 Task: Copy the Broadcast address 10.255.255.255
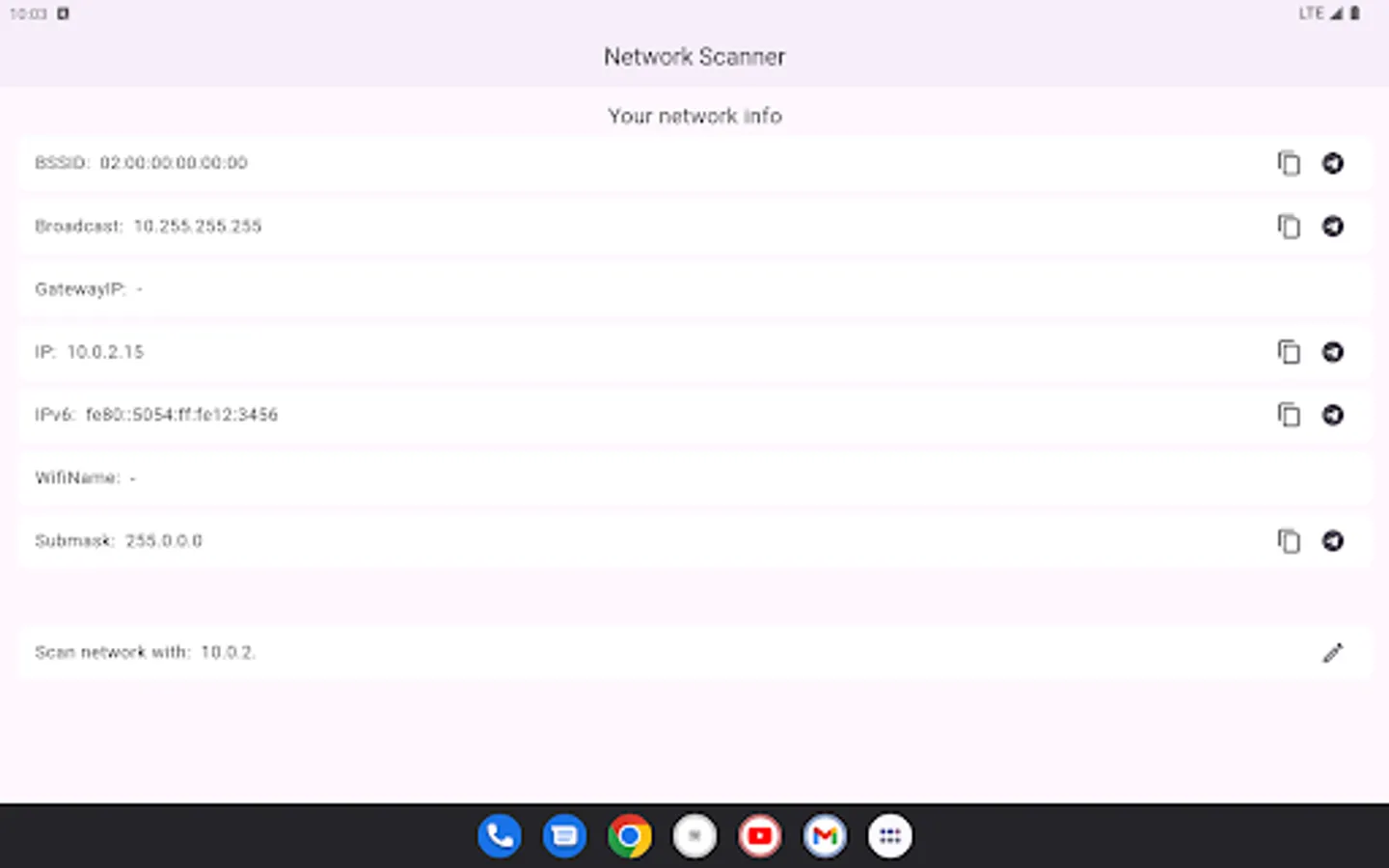(1289, 226)
